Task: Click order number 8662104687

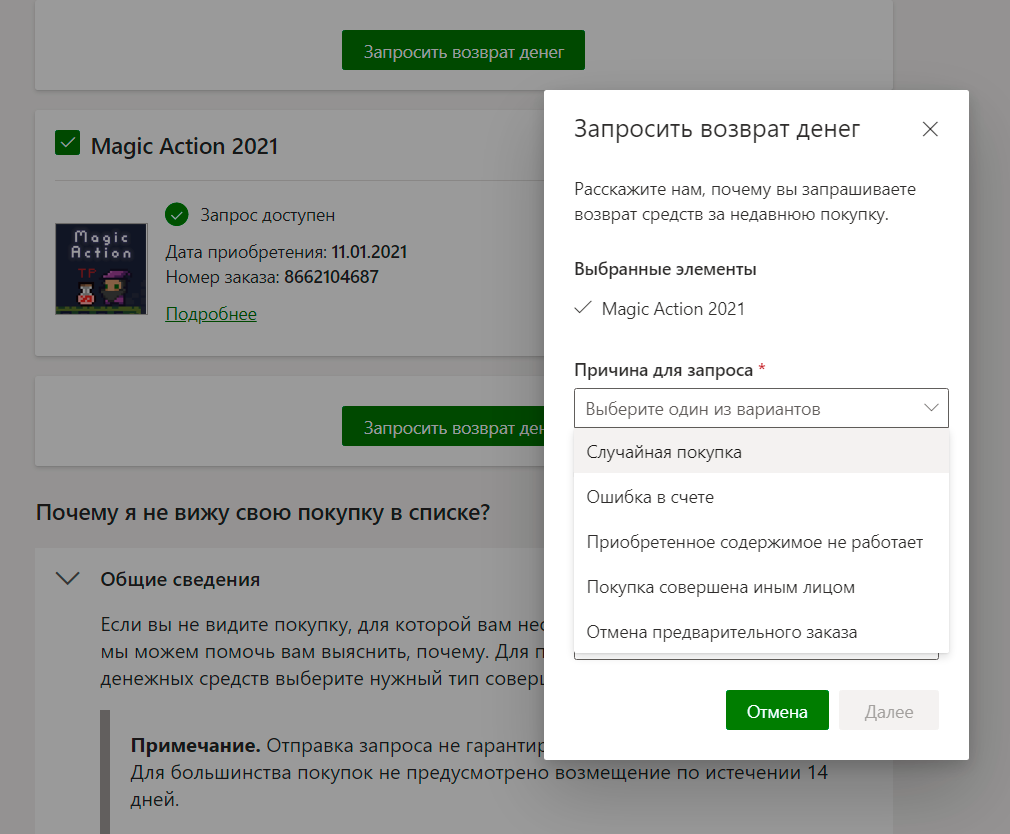Action: 331,277
